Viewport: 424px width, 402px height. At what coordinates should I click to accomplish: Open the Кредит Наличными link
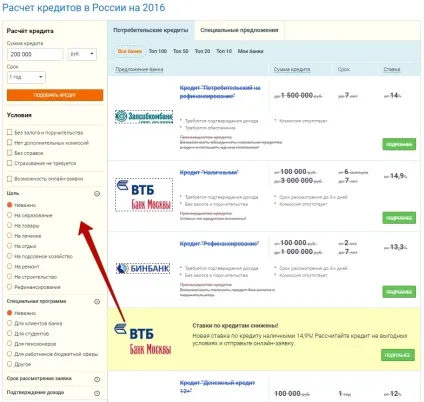coord(209,172)
